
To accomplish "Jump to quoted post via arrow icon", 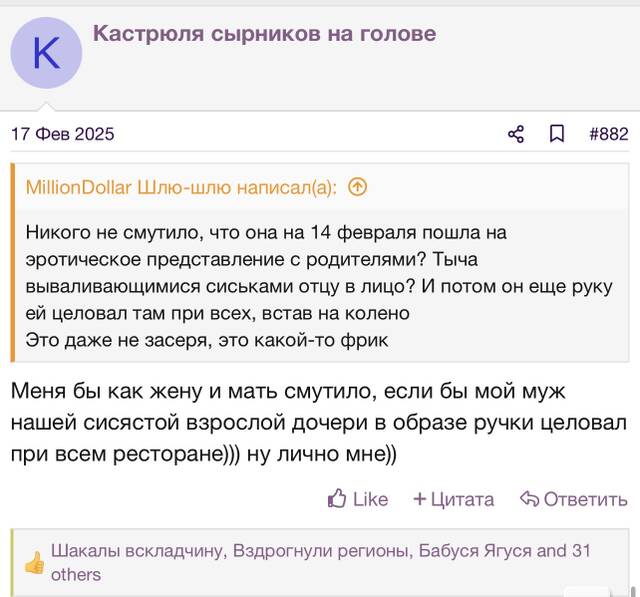I will coord(358,187).
